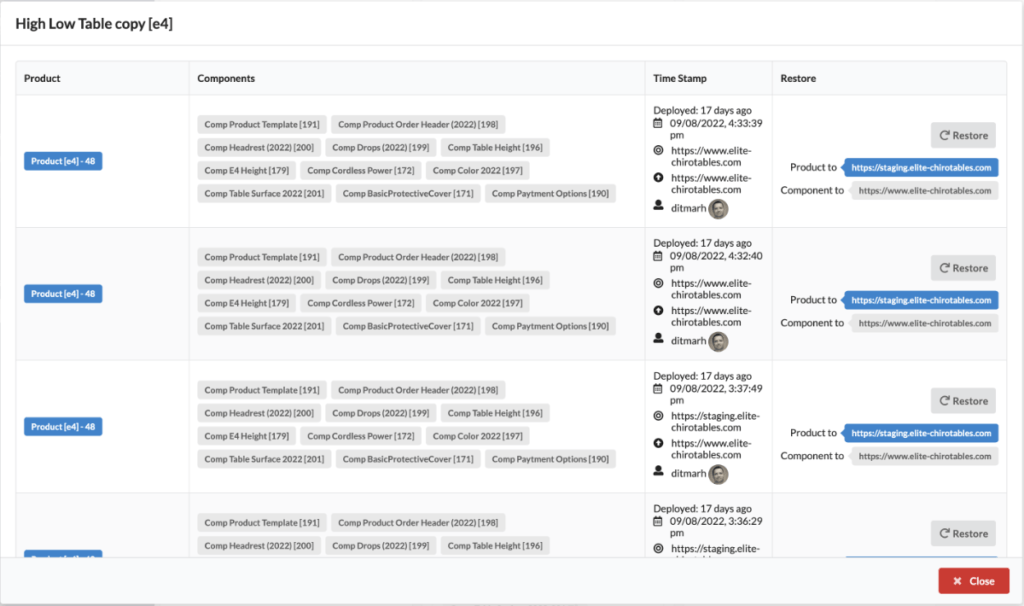
Task: Click ditmarh username in 4:32:40 pm row
Action: point(688,341)
